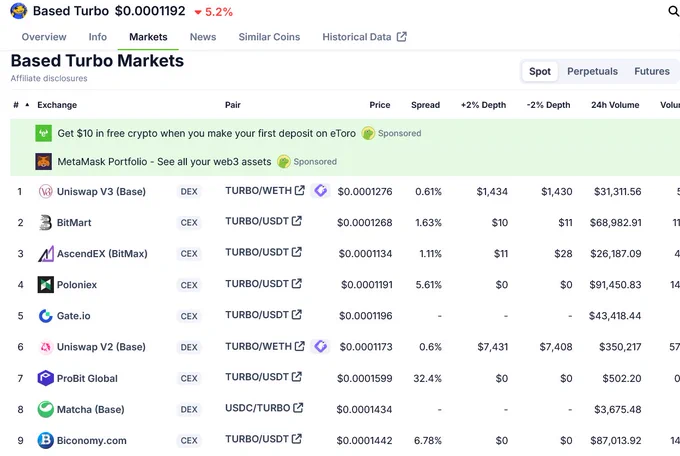Click the Historical Data external link icon
Image resolution: width=680 pixels, height=456 pixels.
point(402,36)
